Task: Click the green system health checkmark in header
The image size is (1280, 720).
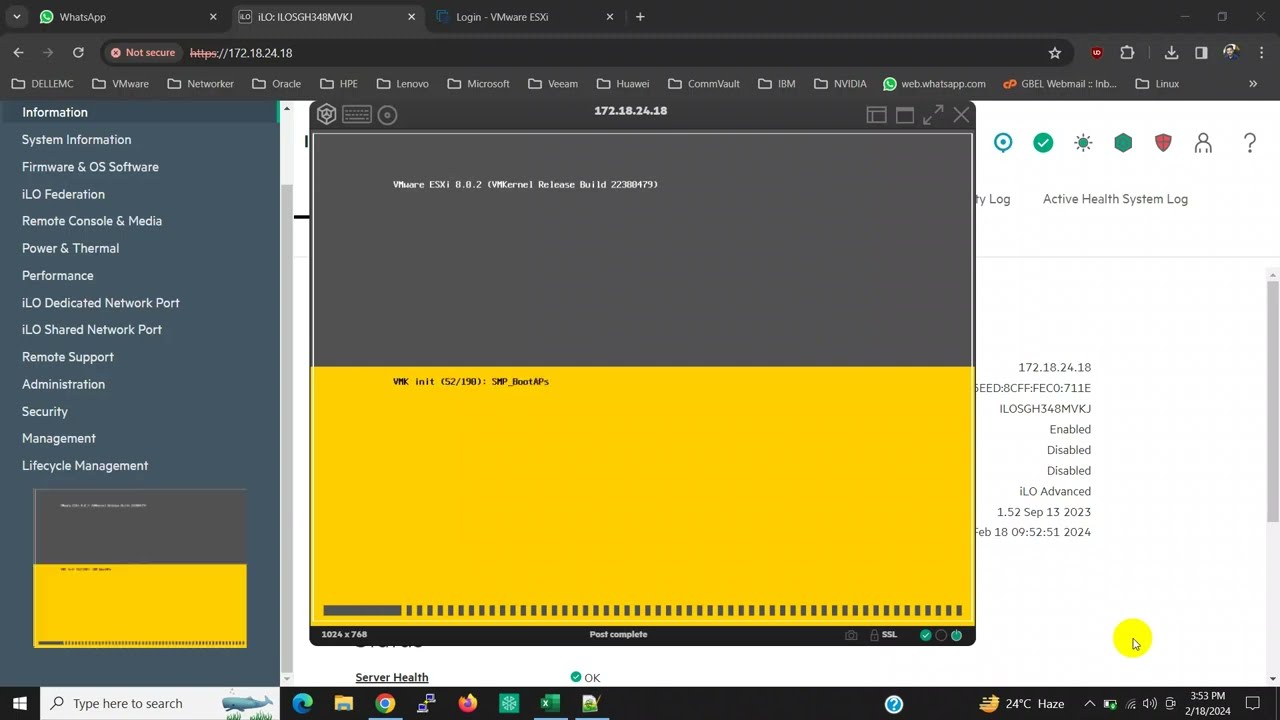Action: point(1043,143)
